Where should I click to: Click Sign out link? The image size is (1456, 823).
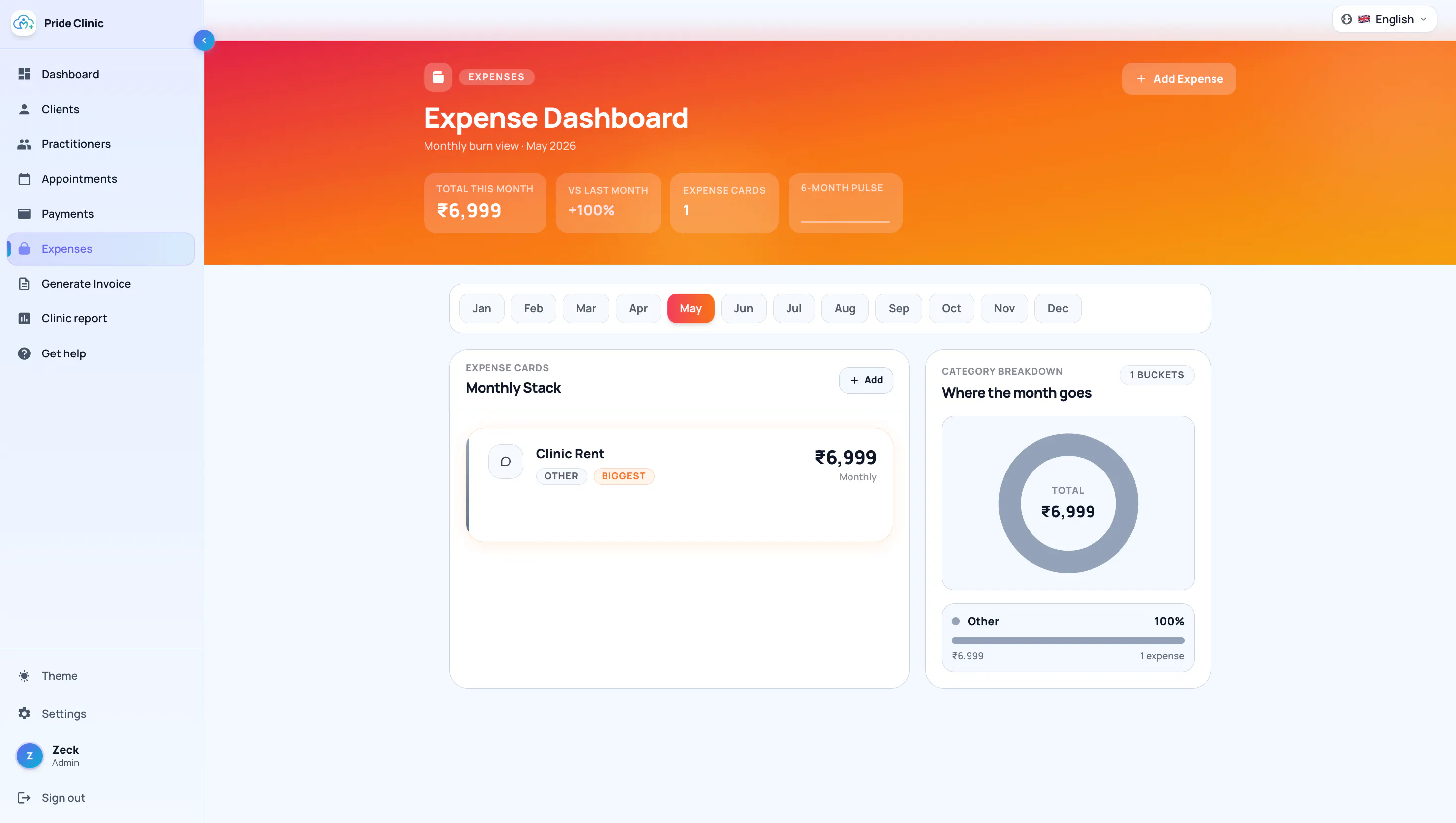pos(102,798)
